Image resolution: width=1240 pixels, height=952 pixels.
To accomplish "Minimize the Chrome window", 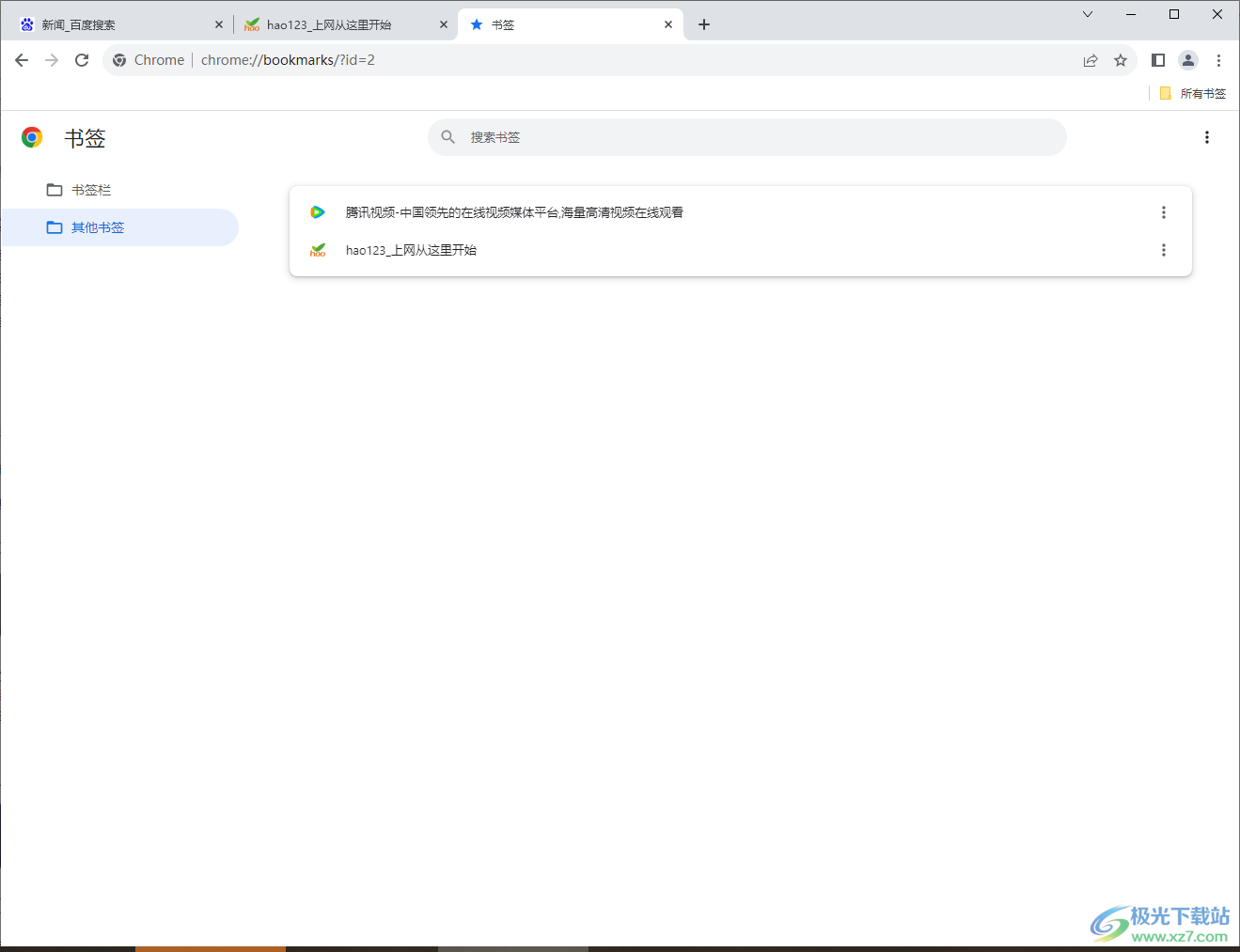I will click(1131, 14).
